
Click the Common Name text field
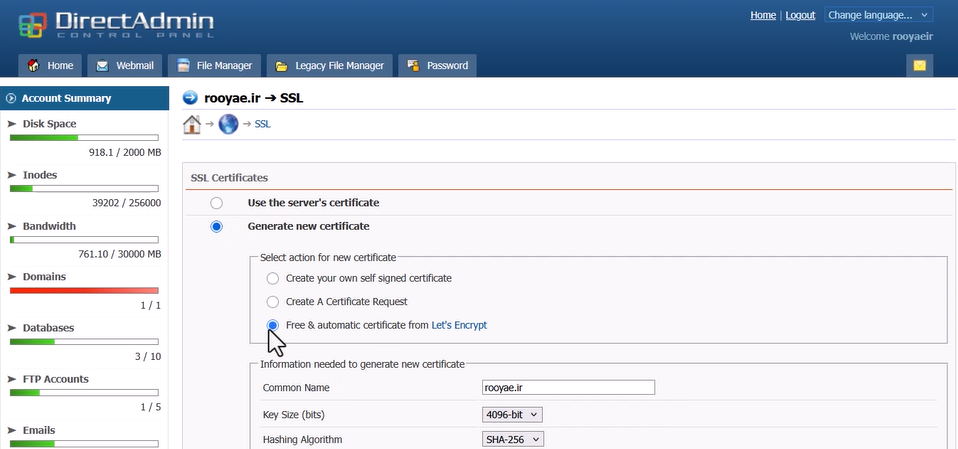[568, 388]
